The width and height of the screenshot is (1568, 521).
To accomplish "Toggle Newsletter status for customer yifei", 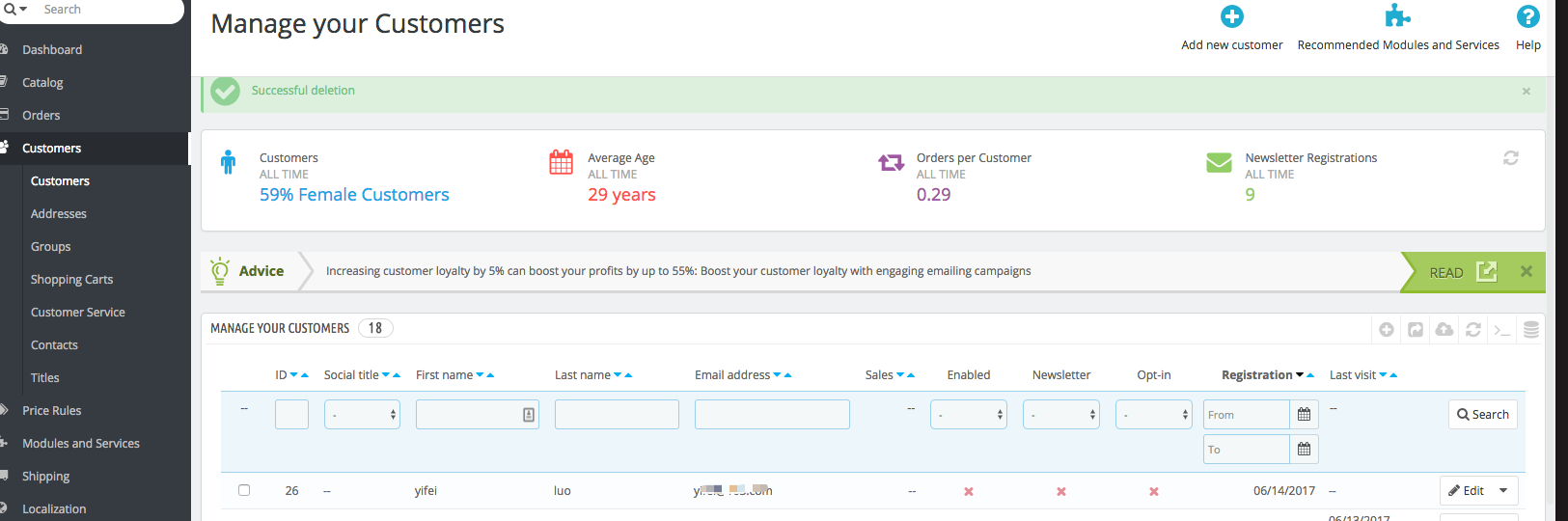I will [1061, 491].
